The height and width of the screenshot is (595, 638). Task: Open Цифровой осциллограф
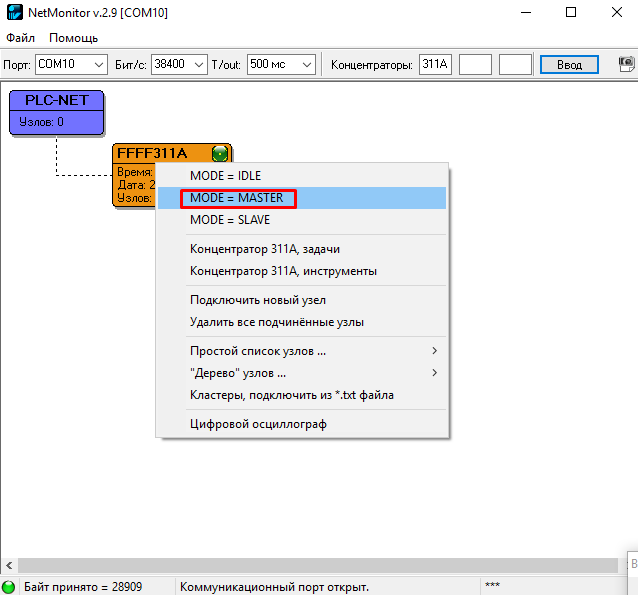click(x=302, y=424)
